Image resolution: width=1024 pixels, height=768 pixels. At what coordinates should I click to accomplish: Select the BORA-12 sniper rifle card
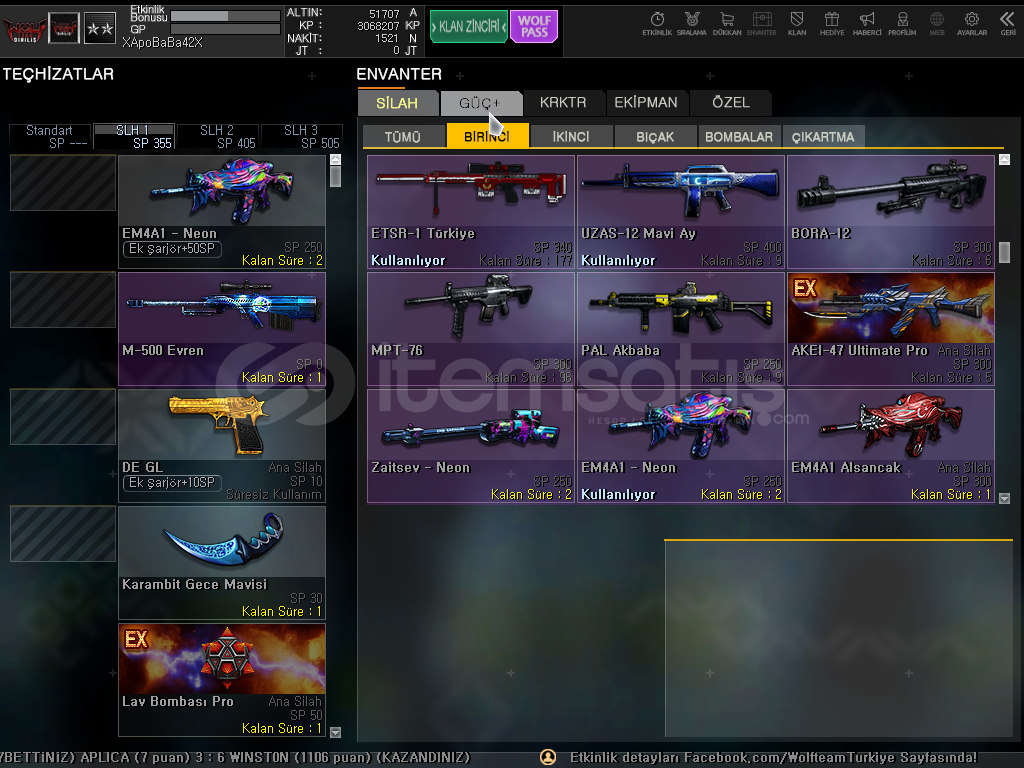point(891,212)
